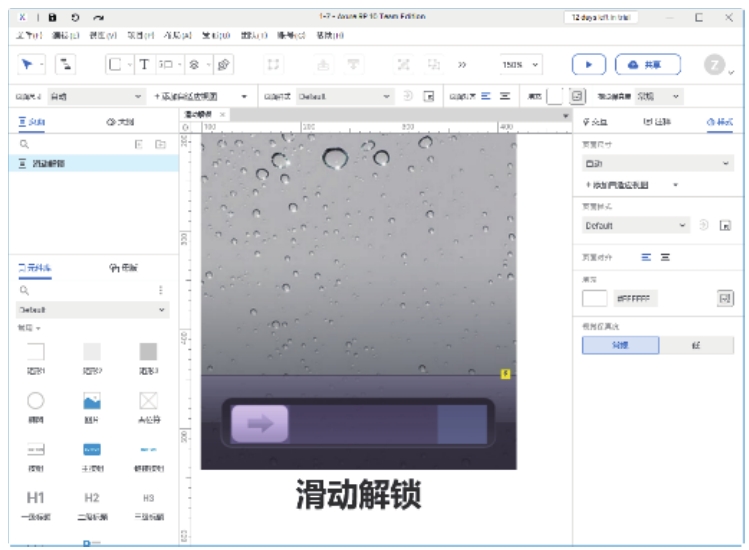749x550 pixels.
Task: Click the Preview play button
Action: point(589,64)
